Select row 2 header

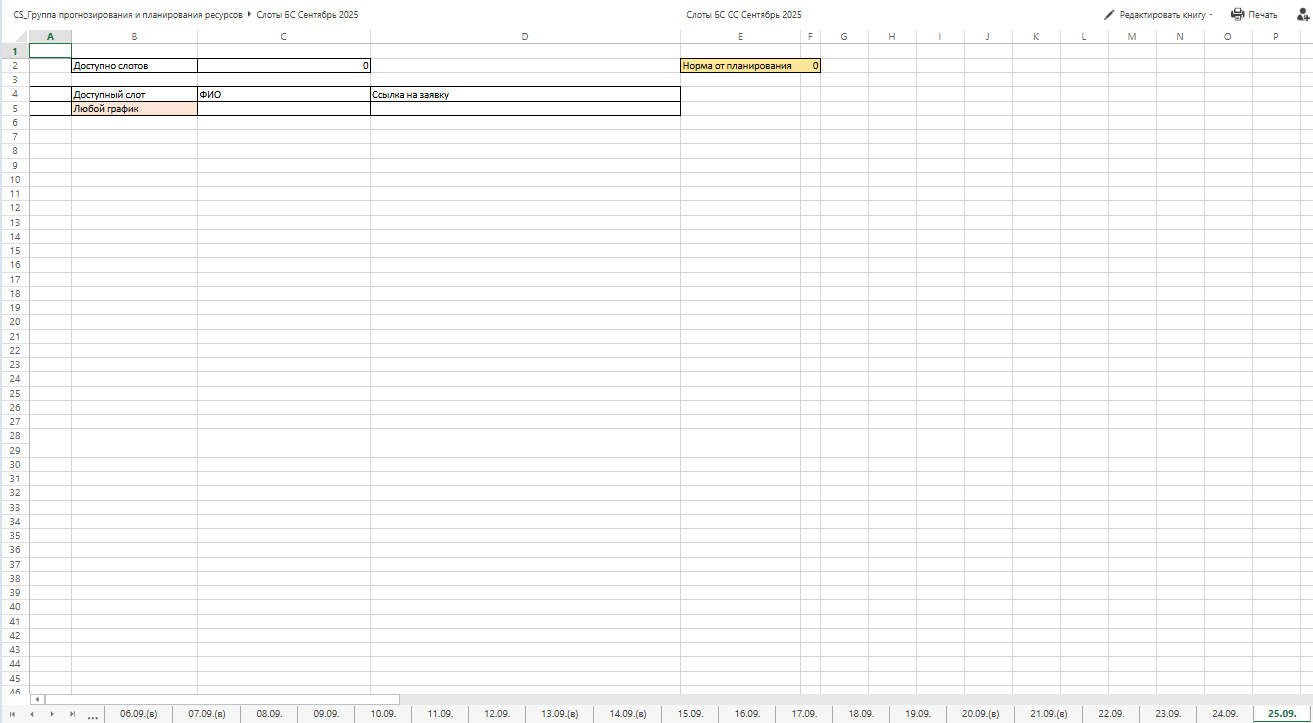(15, 65)
